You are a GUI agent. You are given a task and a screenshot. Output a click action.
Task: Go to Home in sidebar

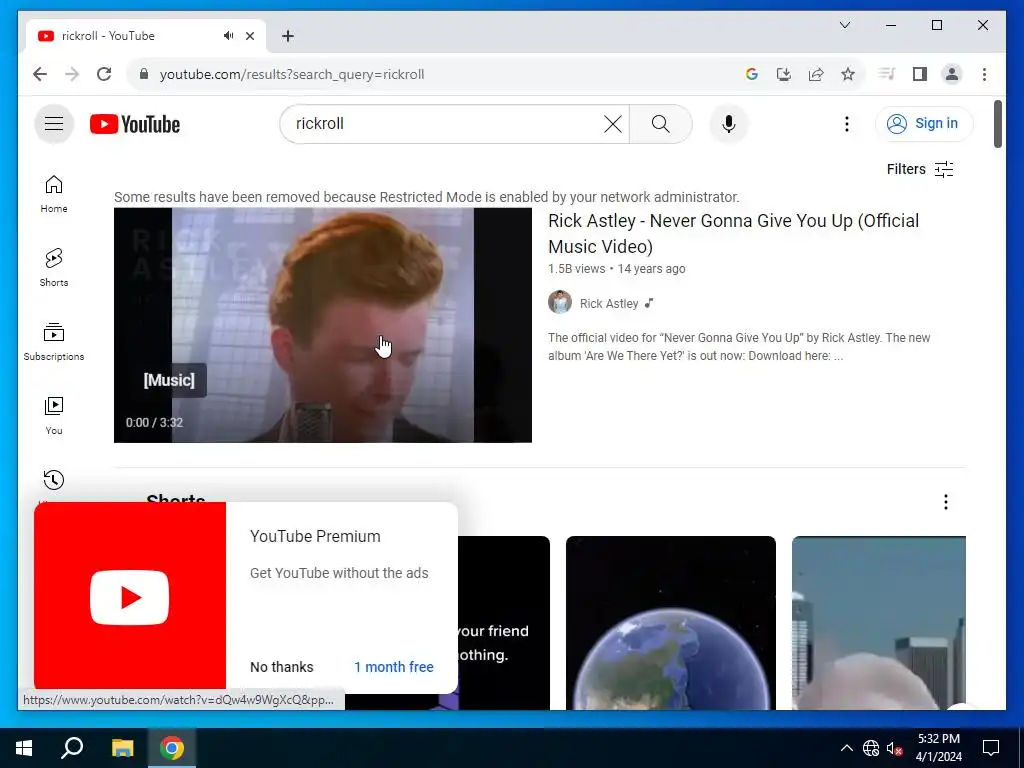point(54,194)
